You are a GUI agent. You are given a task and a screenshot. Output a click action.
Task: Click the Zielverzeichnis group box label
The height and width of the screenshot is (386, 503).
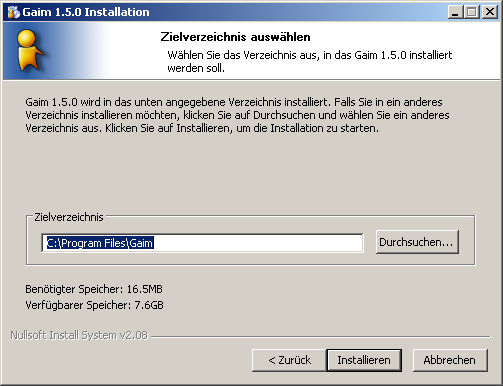pyautogui.click(x=69, y=217)
